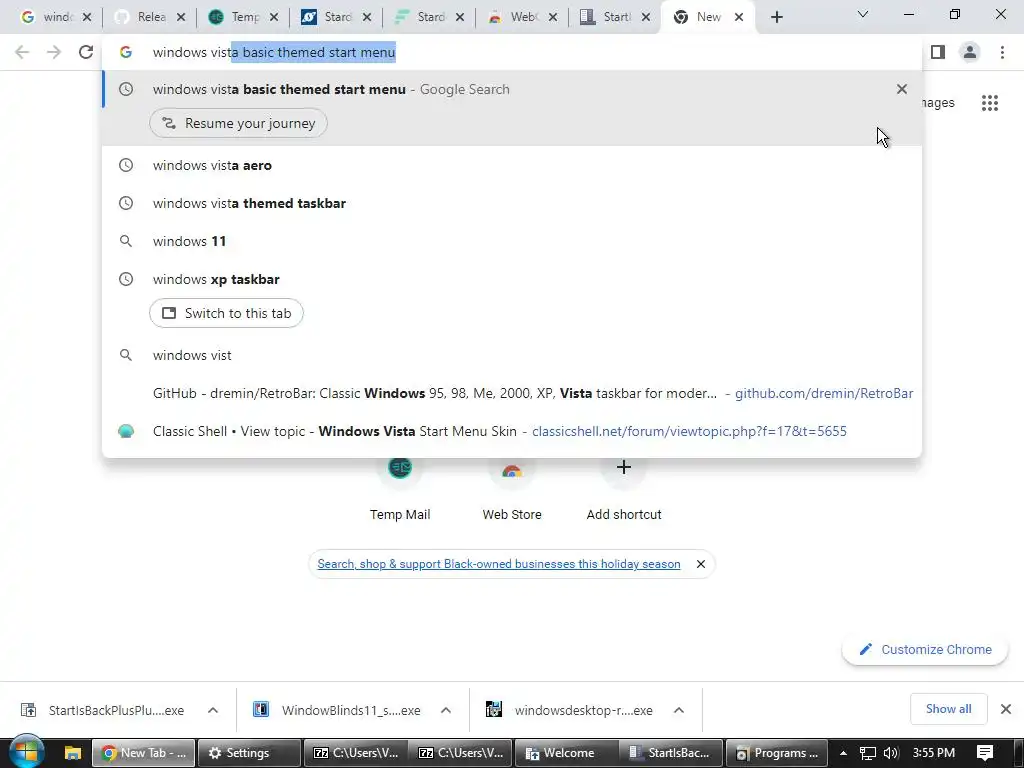Screen dimensions: 1024x768
Task: Open the Welcome taskbar window
Action: pos(566,753)
